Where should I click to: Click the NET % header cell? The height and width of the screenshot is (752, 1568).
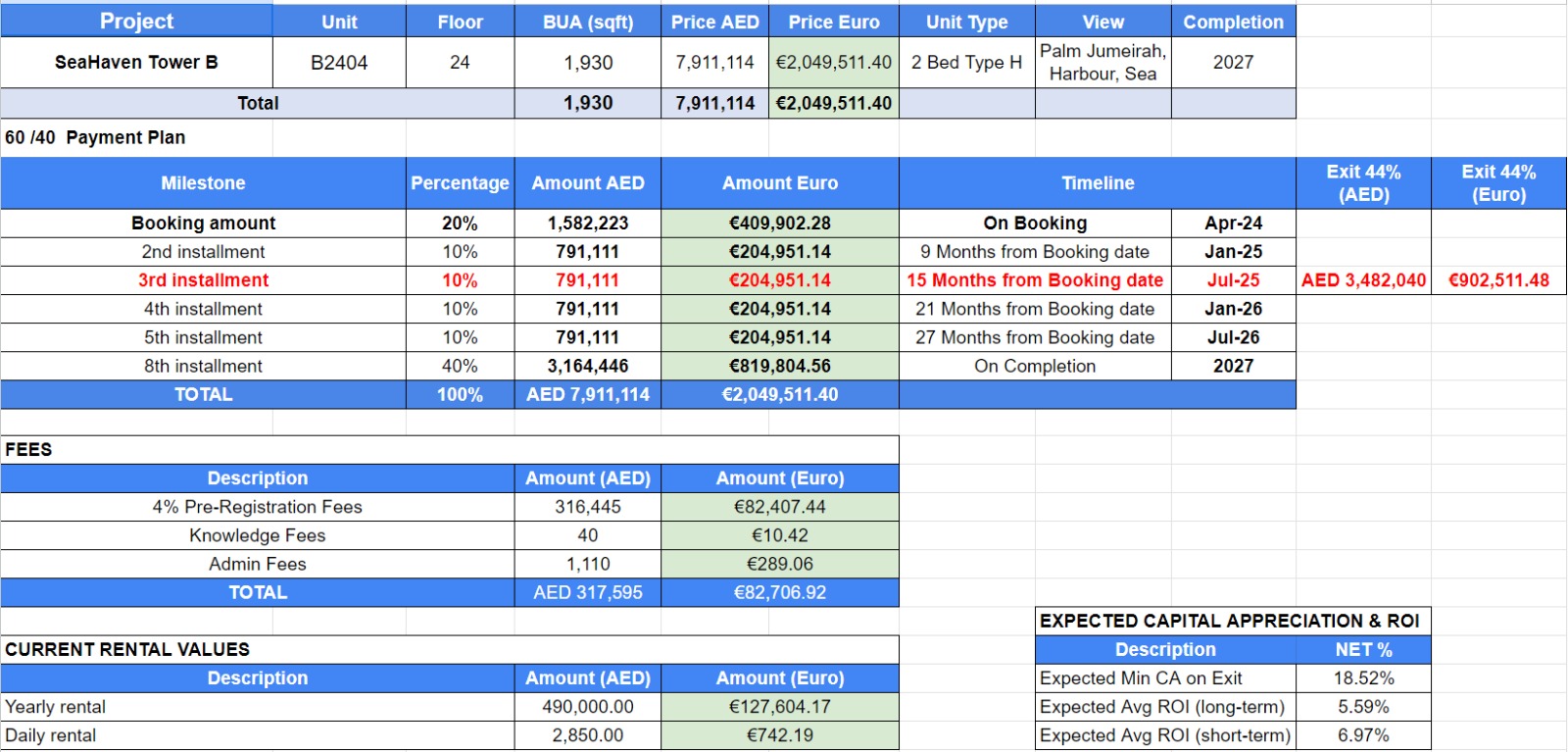1363,649
